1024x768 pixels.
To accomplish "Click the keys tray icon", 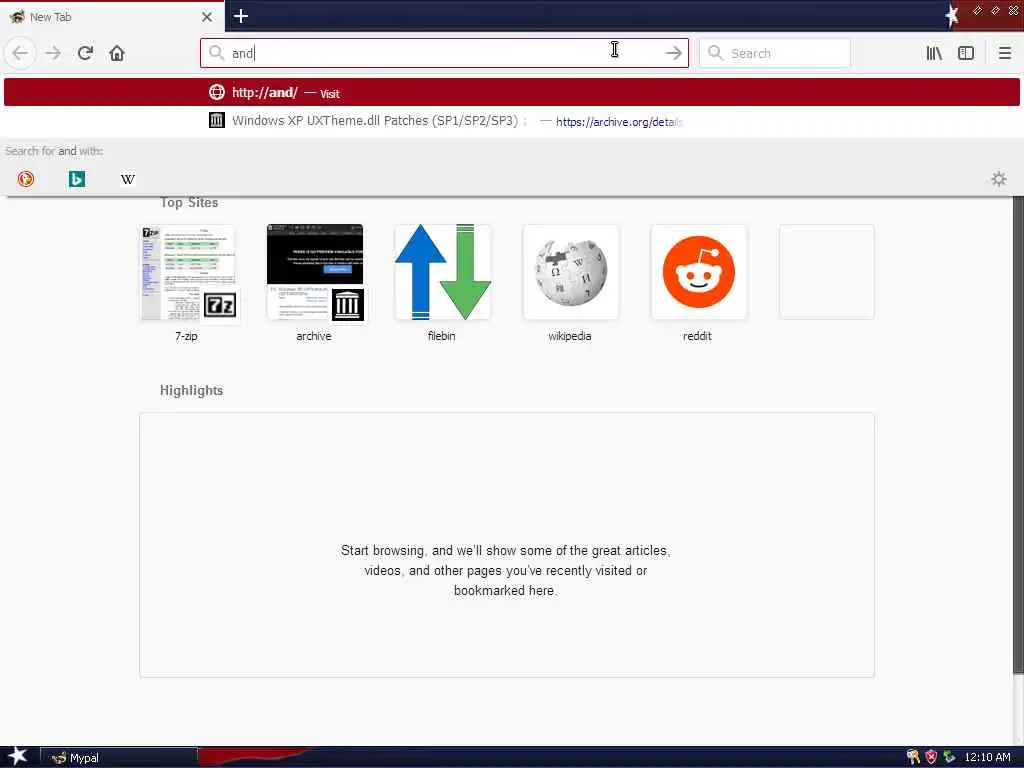I will (913, 757).
